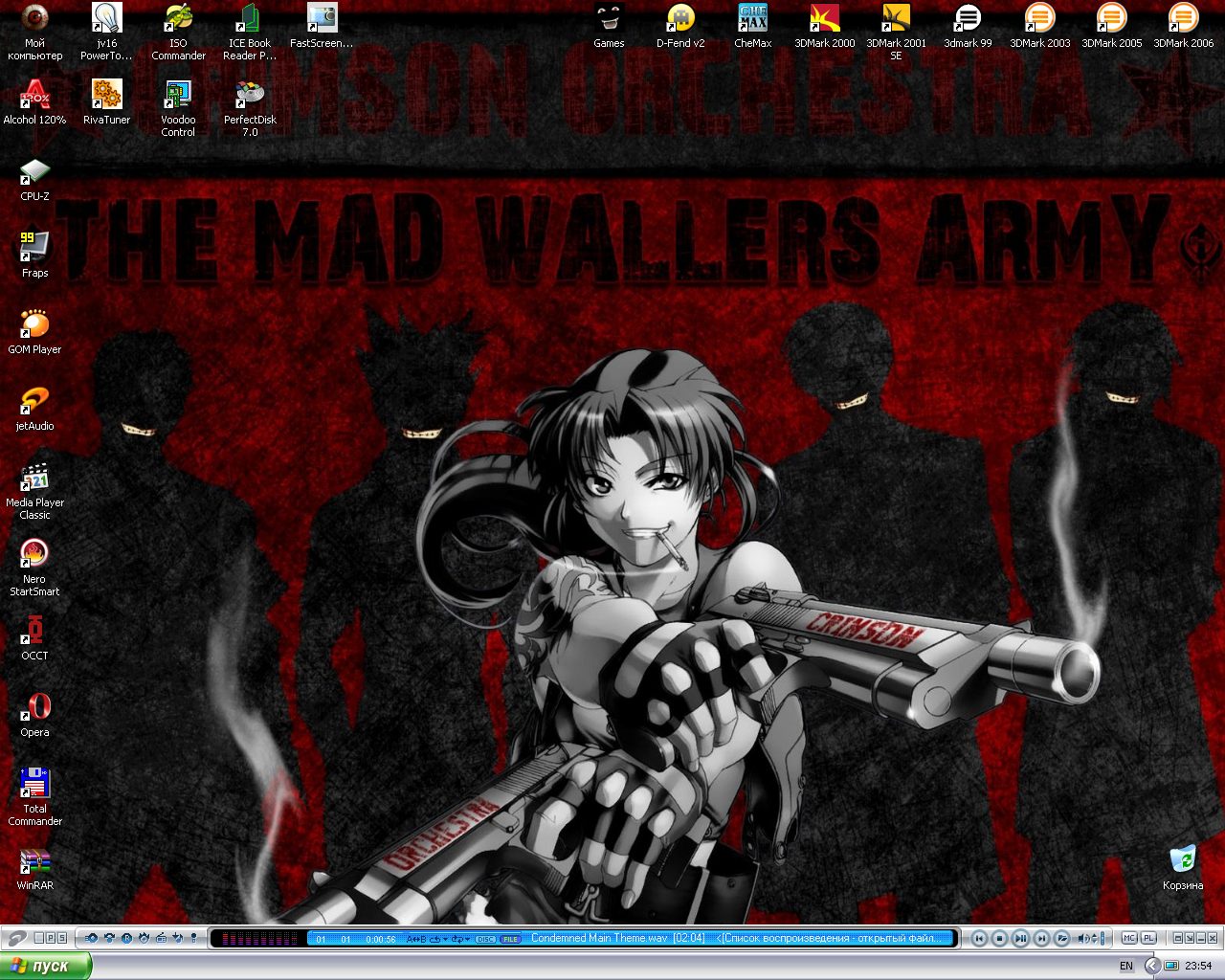This screenshot has height=980, width=1225.
Task: Open the ICE Book Reader shortcut
Action: [250, 32]
